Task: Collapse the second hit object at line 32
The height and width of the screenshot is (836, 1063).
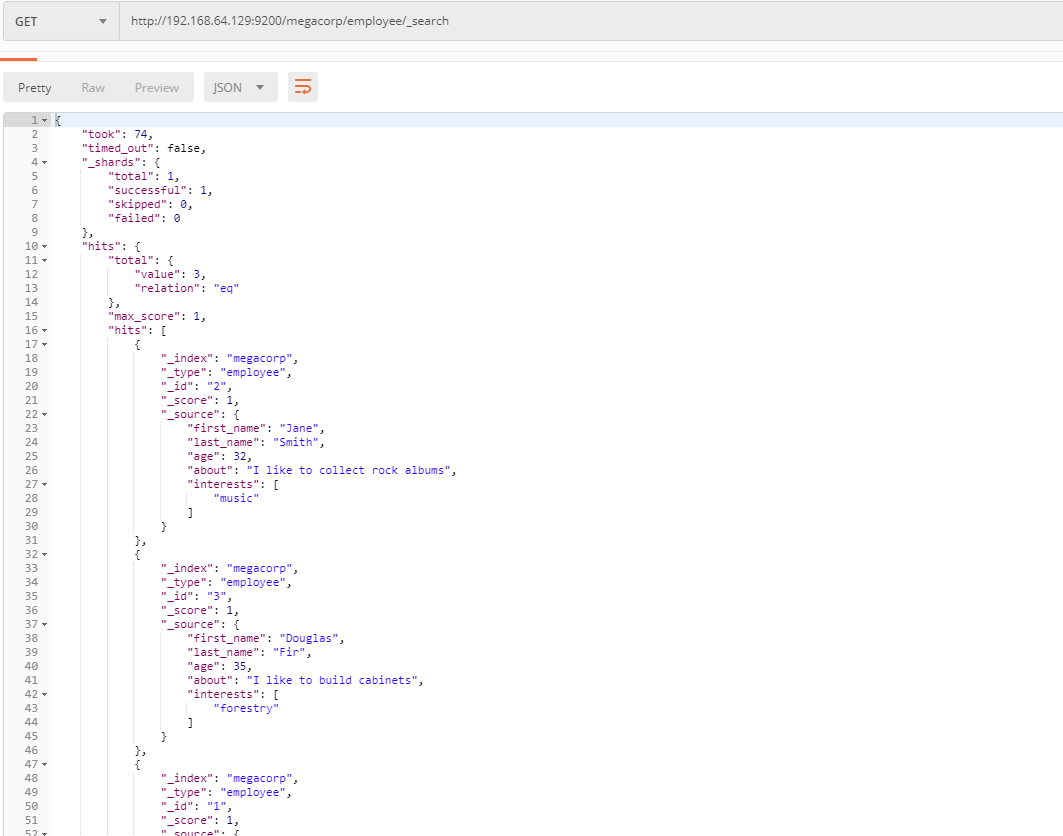Action: [45, 555]
